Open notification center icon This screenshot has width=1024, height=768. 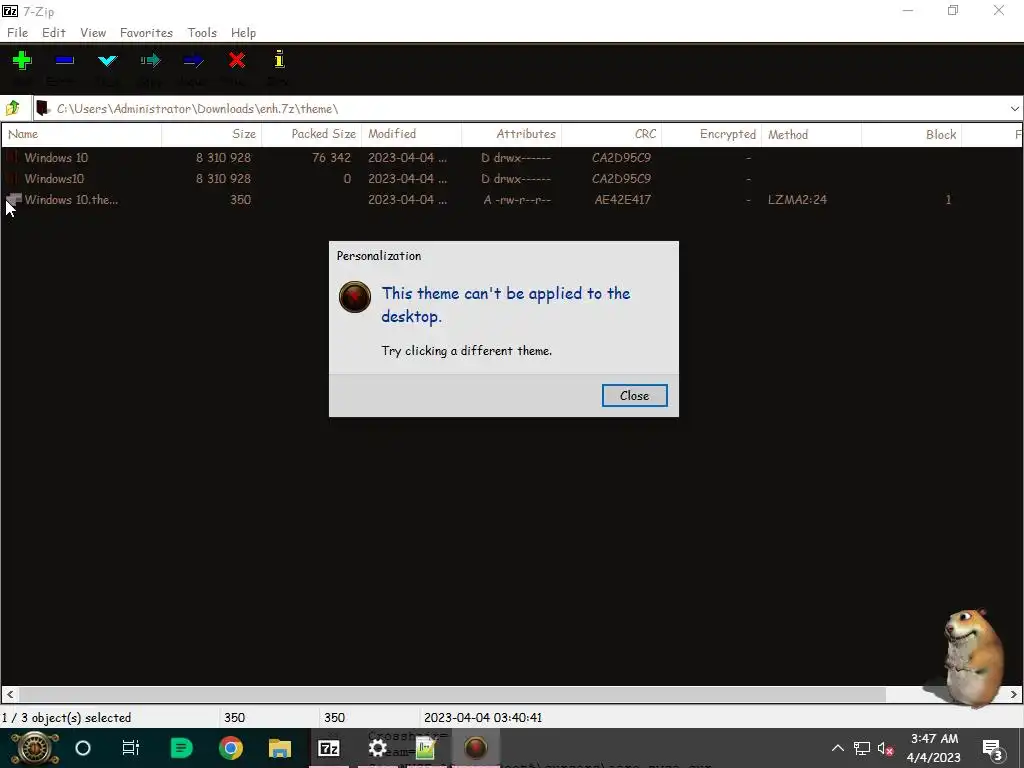click(x=993, y=750)
